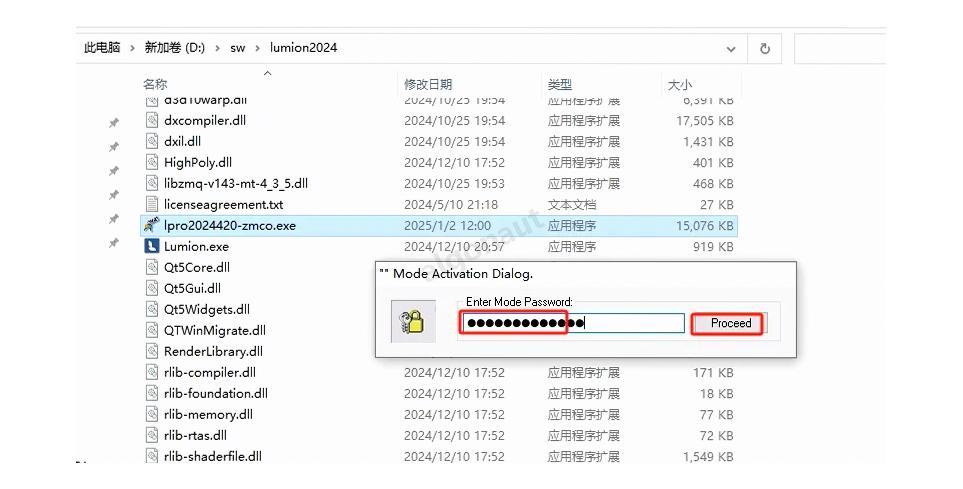Sort files by the 大小 column

679,84
